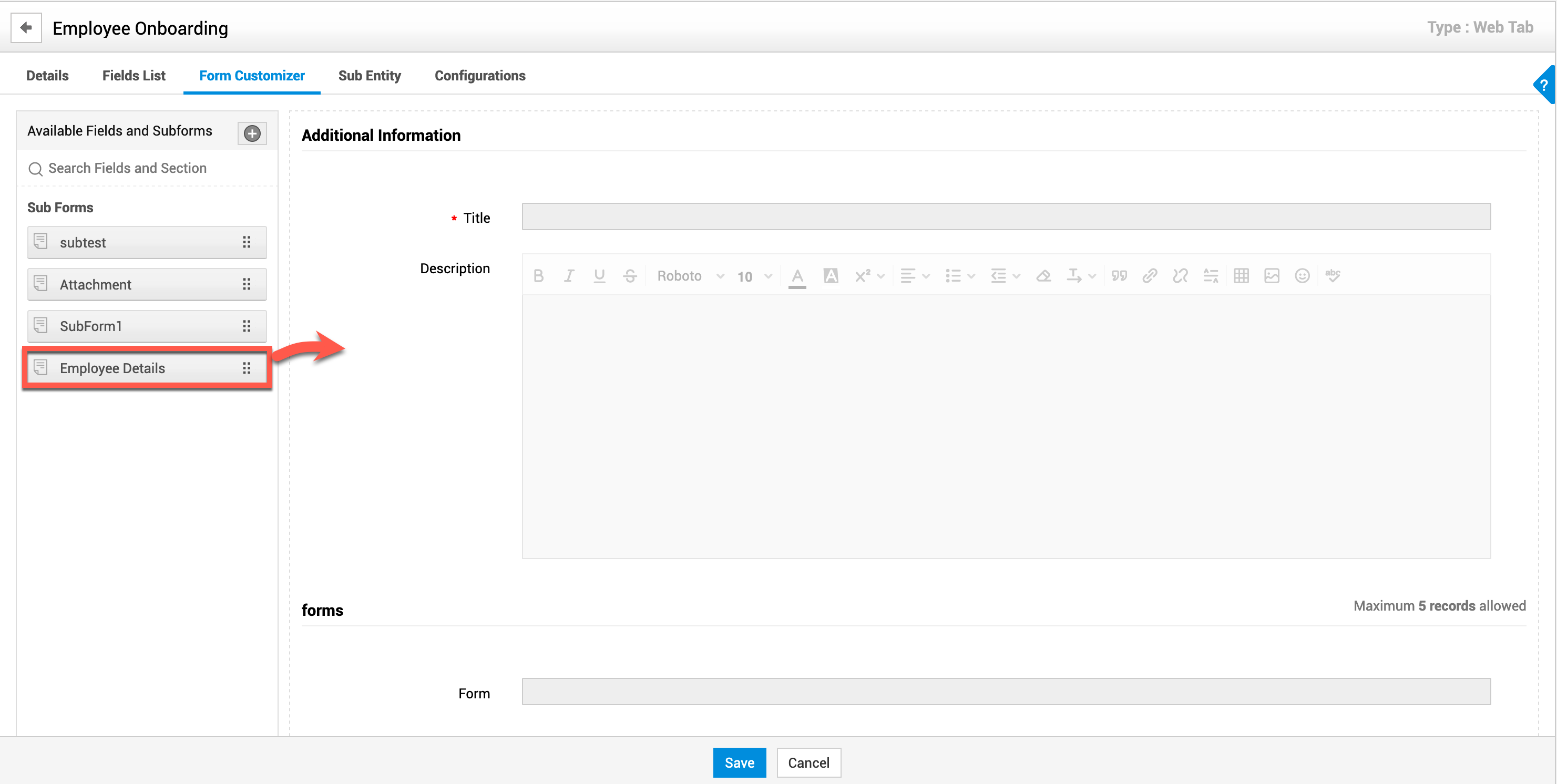
Task: Toggle strikethrough text formatting
Action: click(x=630, y=276)
